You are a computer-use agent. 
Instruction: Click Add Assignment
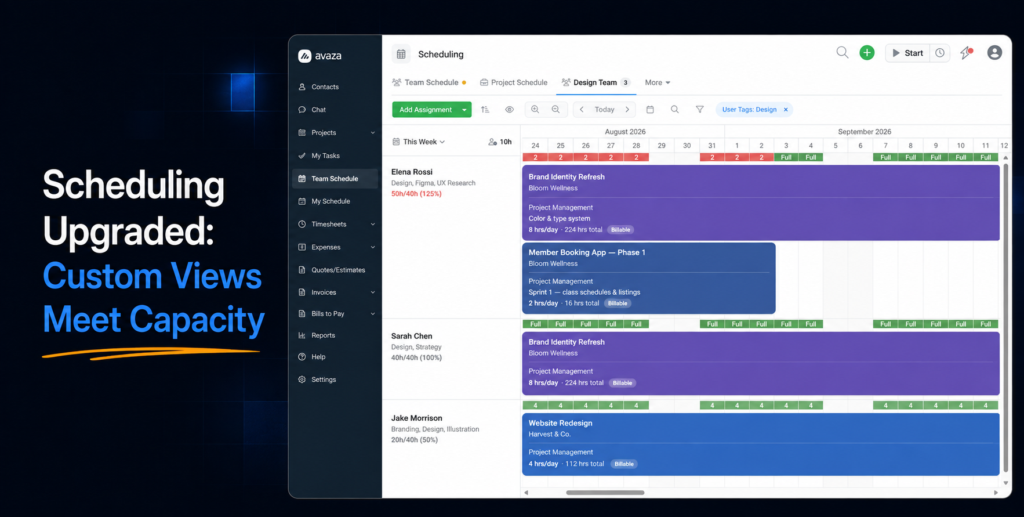coord(426,110)
